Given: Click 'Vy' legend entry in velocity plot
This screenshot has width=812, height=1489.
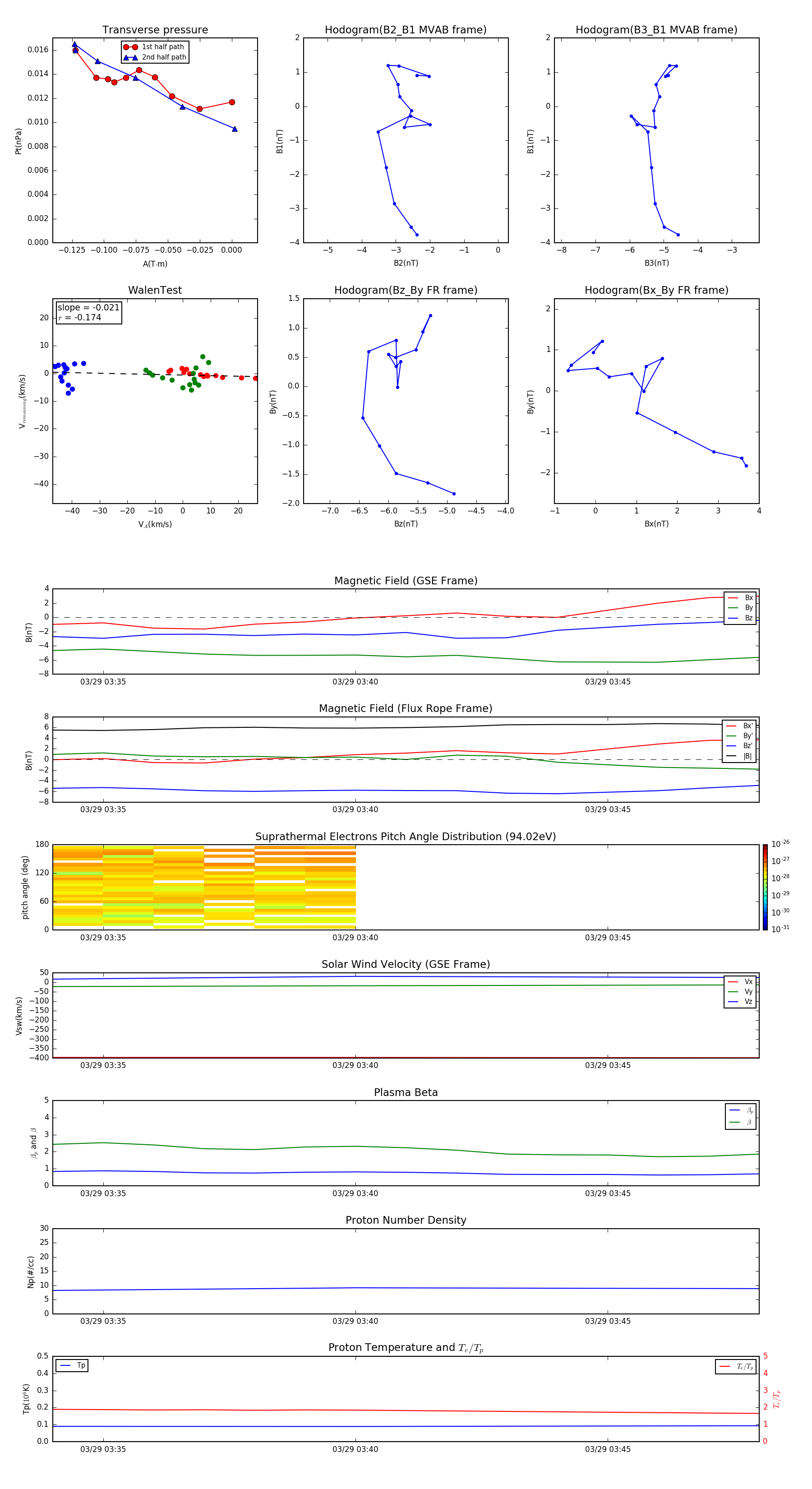Looking at the screenshot, I should pyautogui.click(x=740, y=991).
